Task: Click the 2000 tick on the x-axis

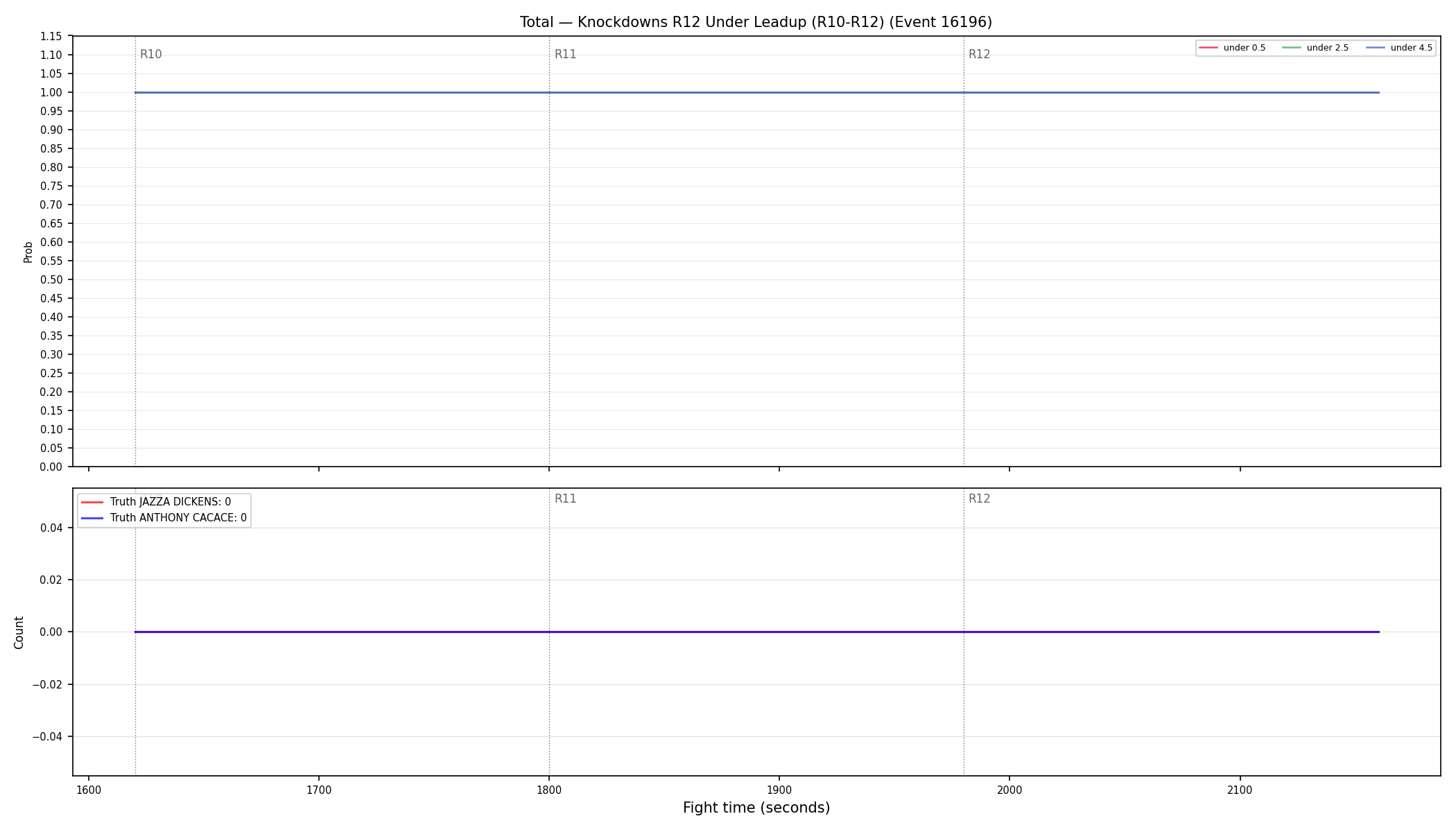Action: (x=1009, y=790)
